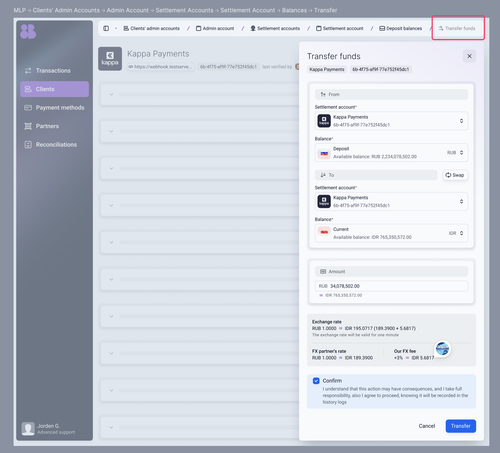Click the RUB amount input field
Screen dimensions: 500x453
click(391, 286)
